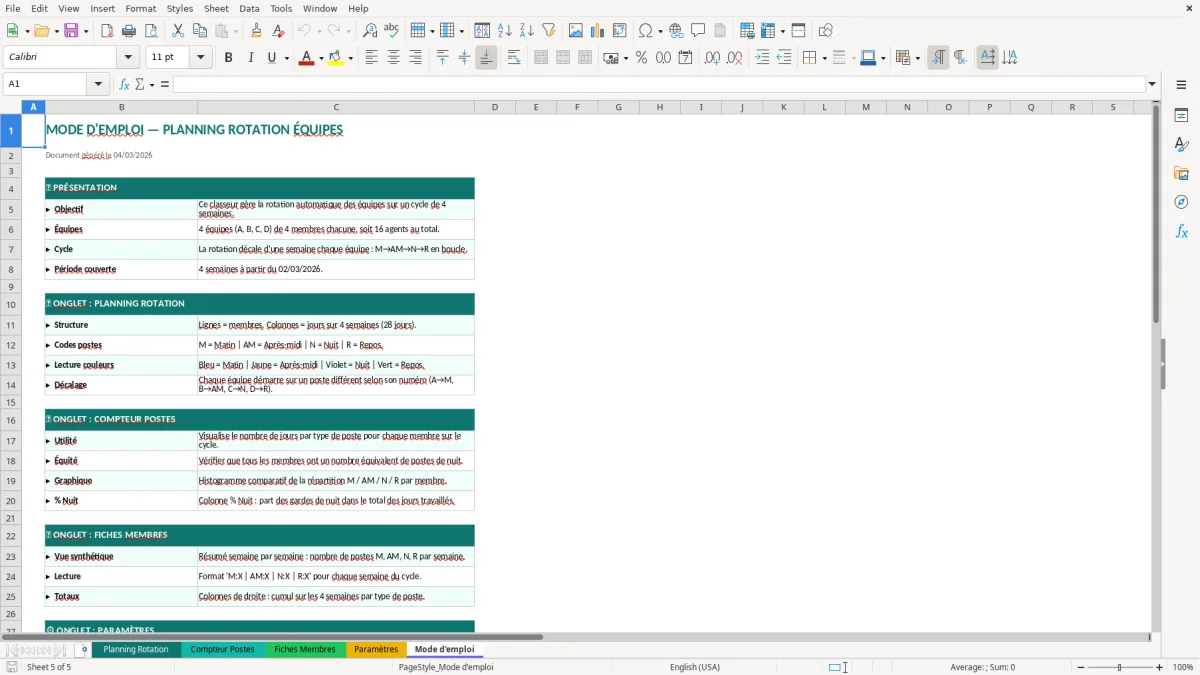Viewport: 1200px width, 675px height.
Task: Click the Cut scissors icon
Action: click(178, 31)
